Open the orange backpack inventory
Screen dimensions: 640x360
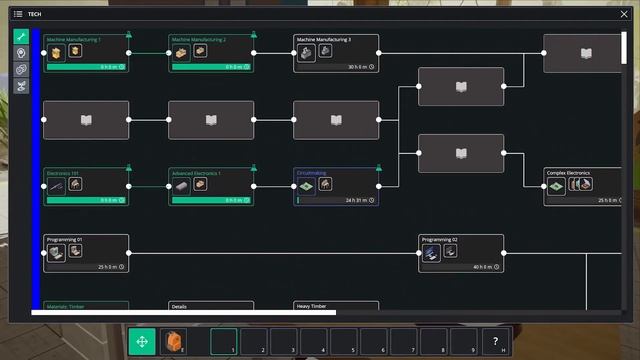tap(173, 341)
